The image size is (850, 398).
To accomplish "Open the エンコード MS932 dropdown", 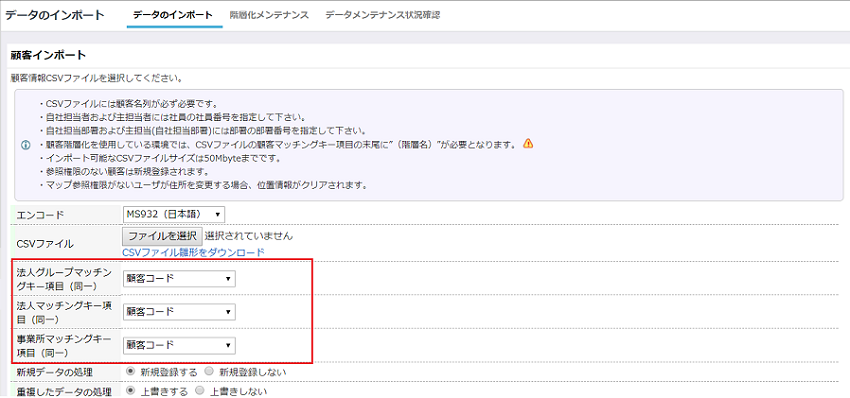I will (x=173, y=215).
